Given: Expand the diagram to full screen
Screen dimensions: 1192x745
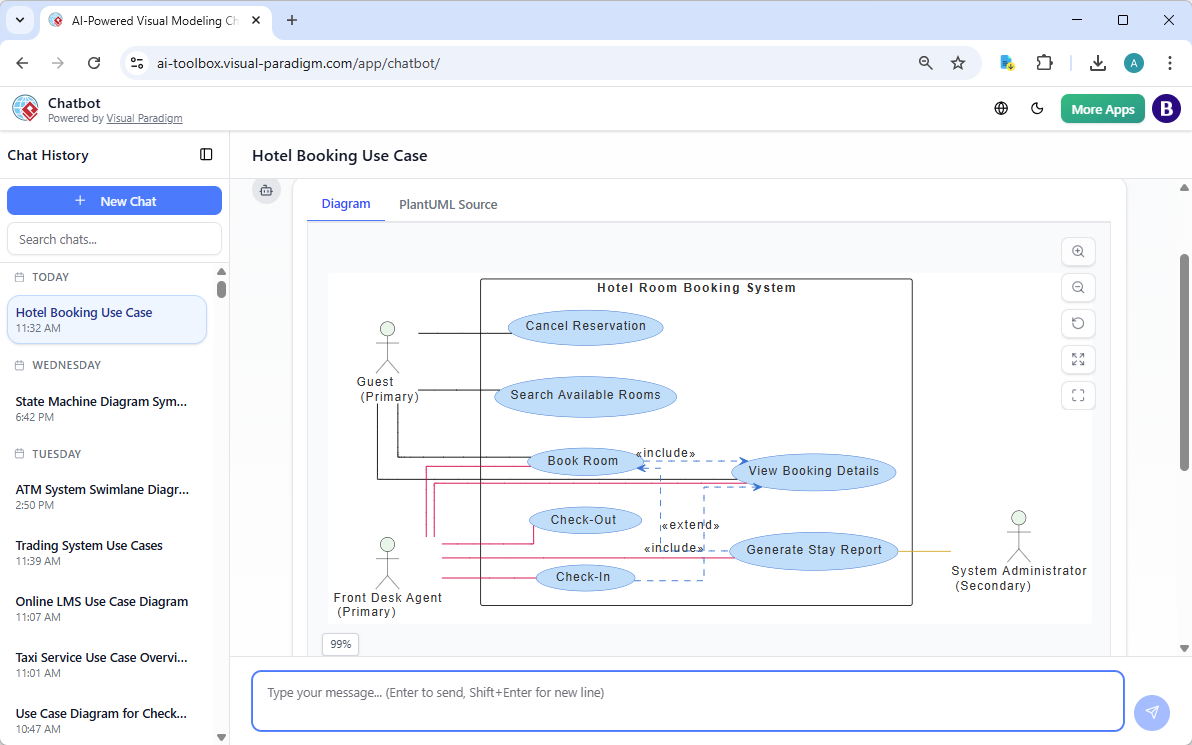Looking at the screenshot, I should click(x=1077, y=359).
